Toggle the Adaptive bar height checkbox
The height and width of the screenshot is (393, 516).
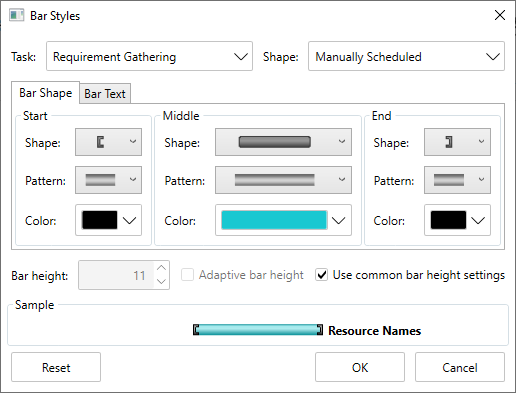click(187, 275)
